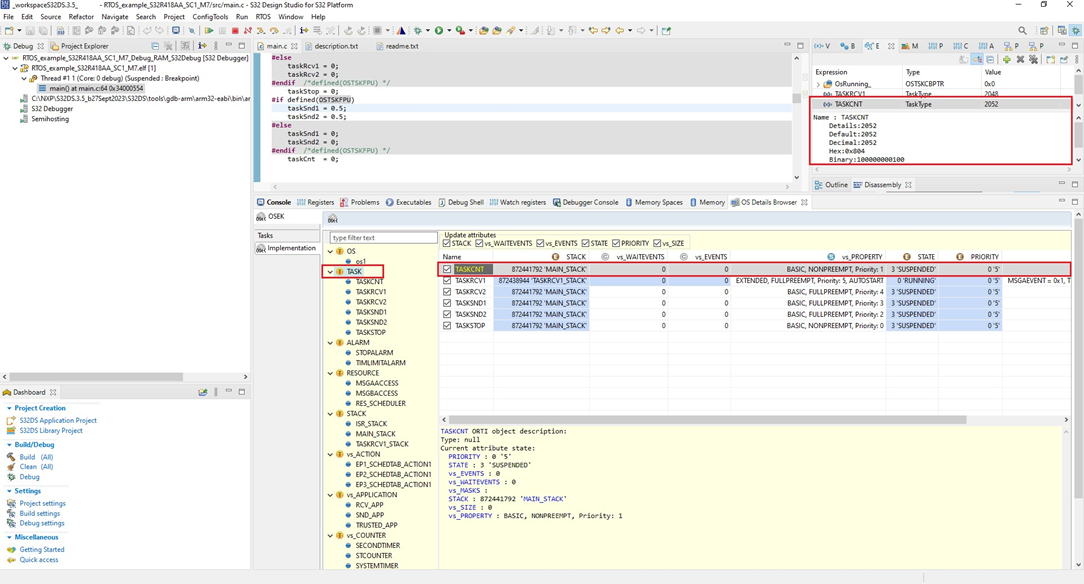Image resolution: width=1084 pixels, height=584 pixels.
Task: Select the Resume debug toolbar icon
Action: [209, 31]
